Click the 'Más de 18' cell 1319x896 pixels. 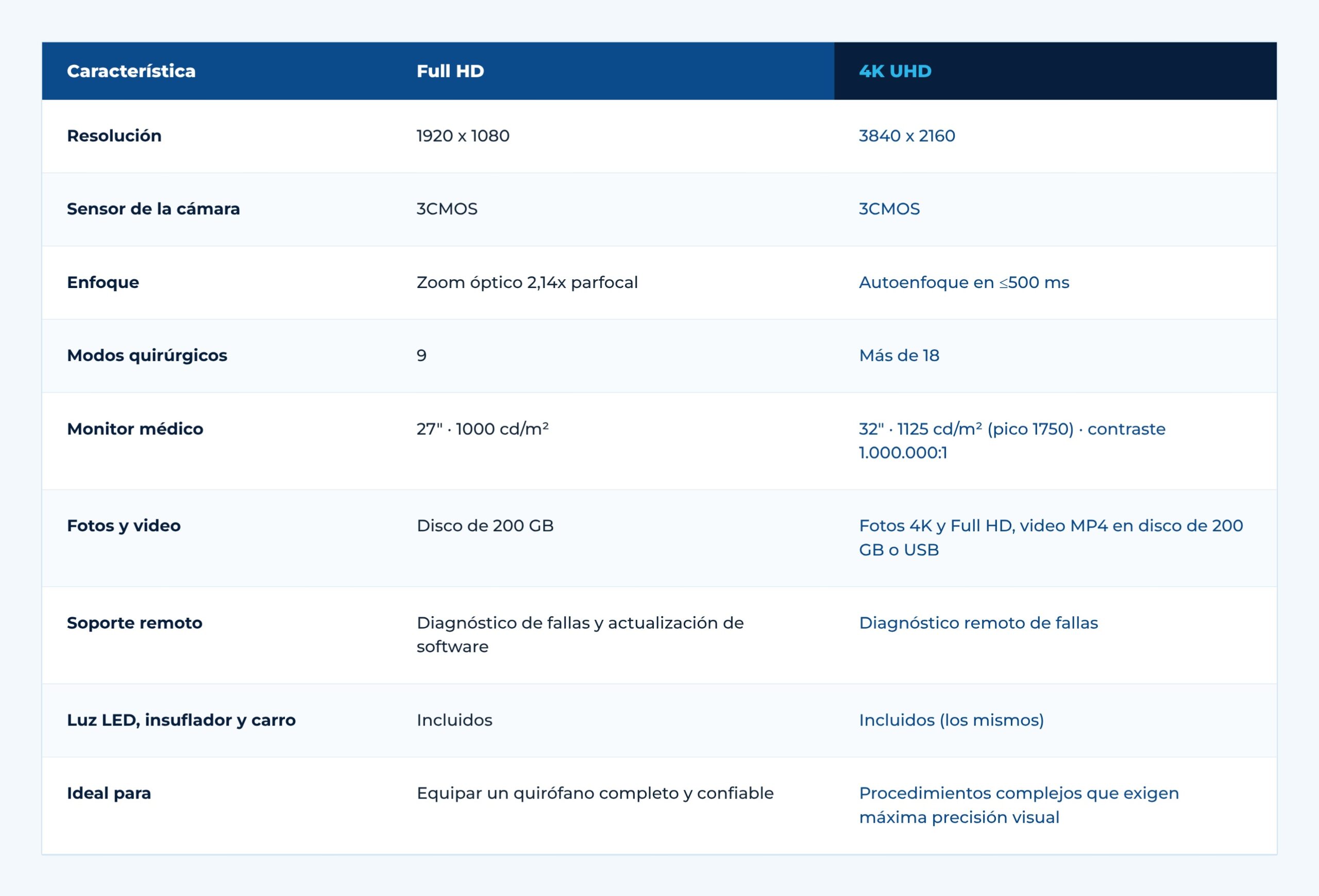coord(899,355)
